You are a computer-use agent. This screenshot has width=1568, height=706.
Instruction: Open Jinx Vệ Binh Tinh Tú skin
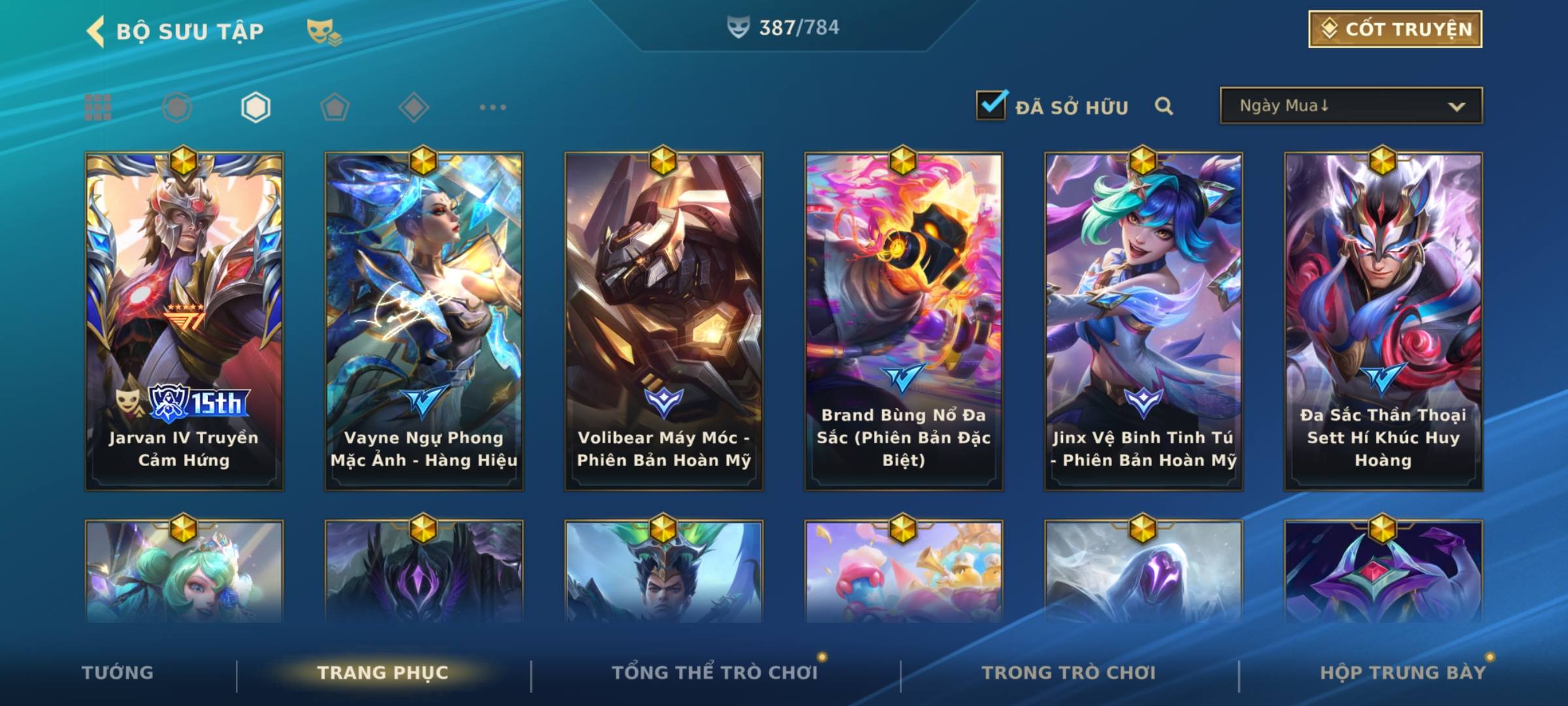pyautogui.click(x=1143, y=321)
